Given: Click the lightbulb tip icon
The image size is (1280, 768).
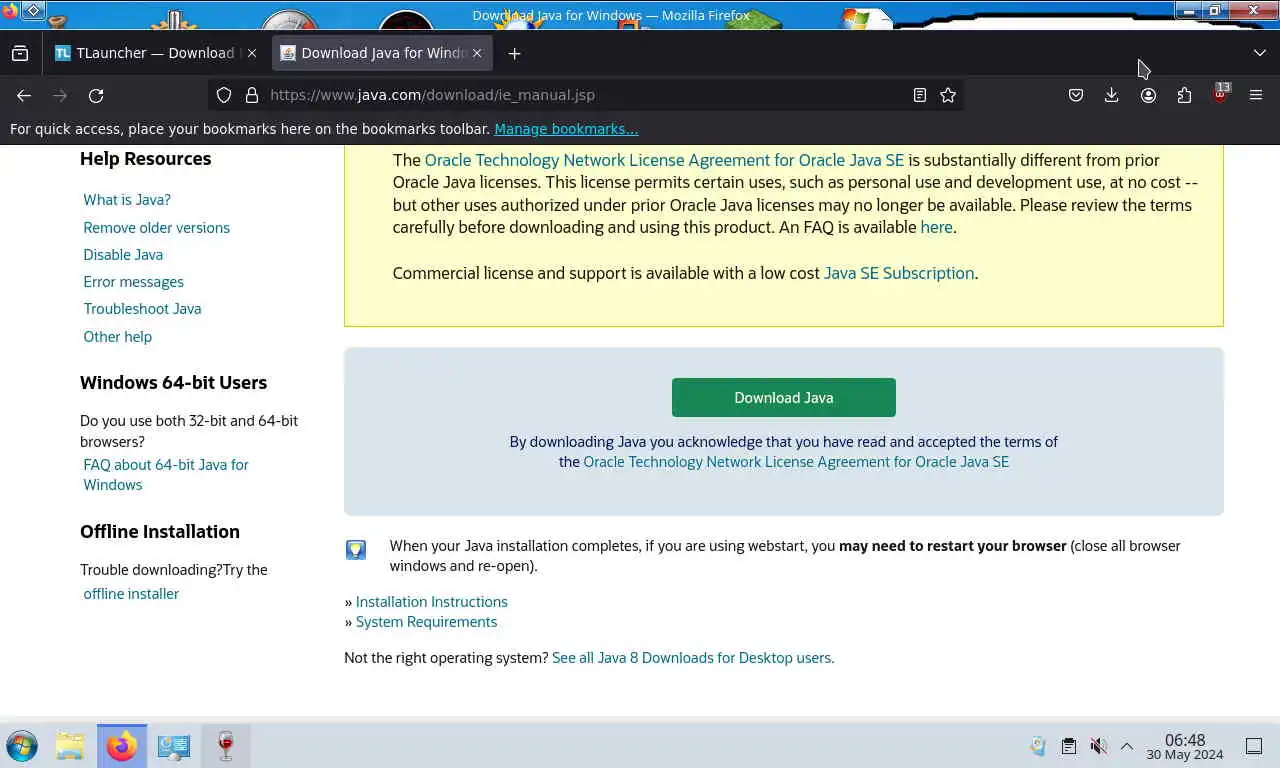Looking at the screenshot, I should (356, 549).
